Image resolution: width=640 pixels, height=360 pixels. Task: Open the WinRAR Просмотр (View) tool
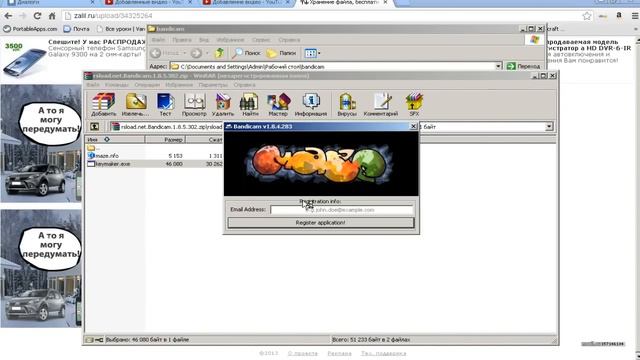click(194, 104)
